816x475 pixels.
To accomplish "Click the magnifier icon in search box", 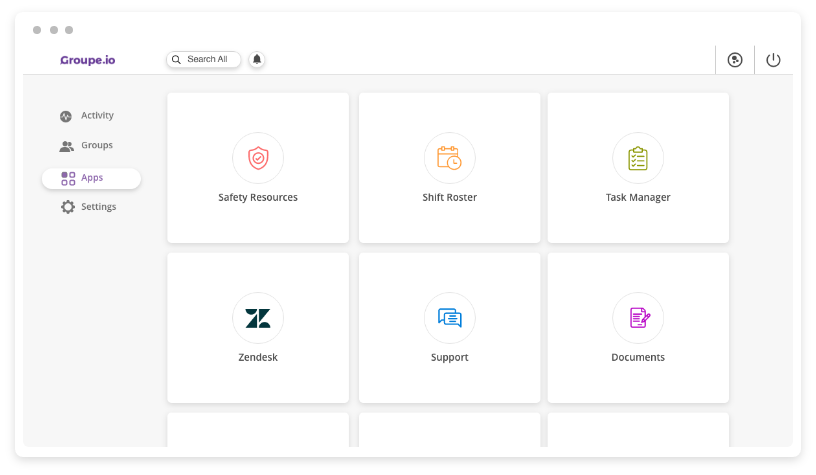I will [x=176, y=59].
